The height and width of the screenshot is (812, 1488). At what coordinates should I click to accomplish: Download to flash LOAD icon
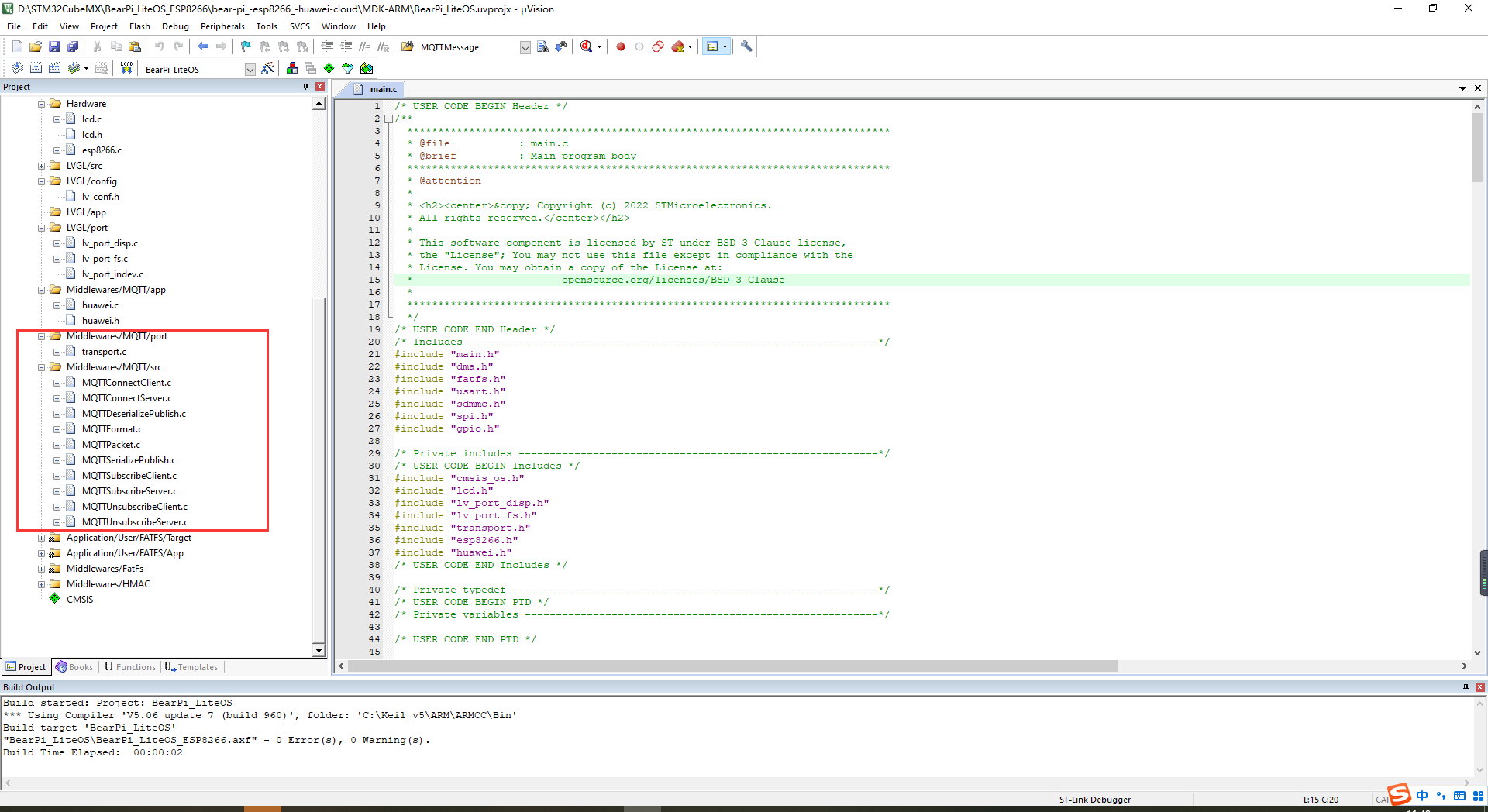[x=126, y=68]
